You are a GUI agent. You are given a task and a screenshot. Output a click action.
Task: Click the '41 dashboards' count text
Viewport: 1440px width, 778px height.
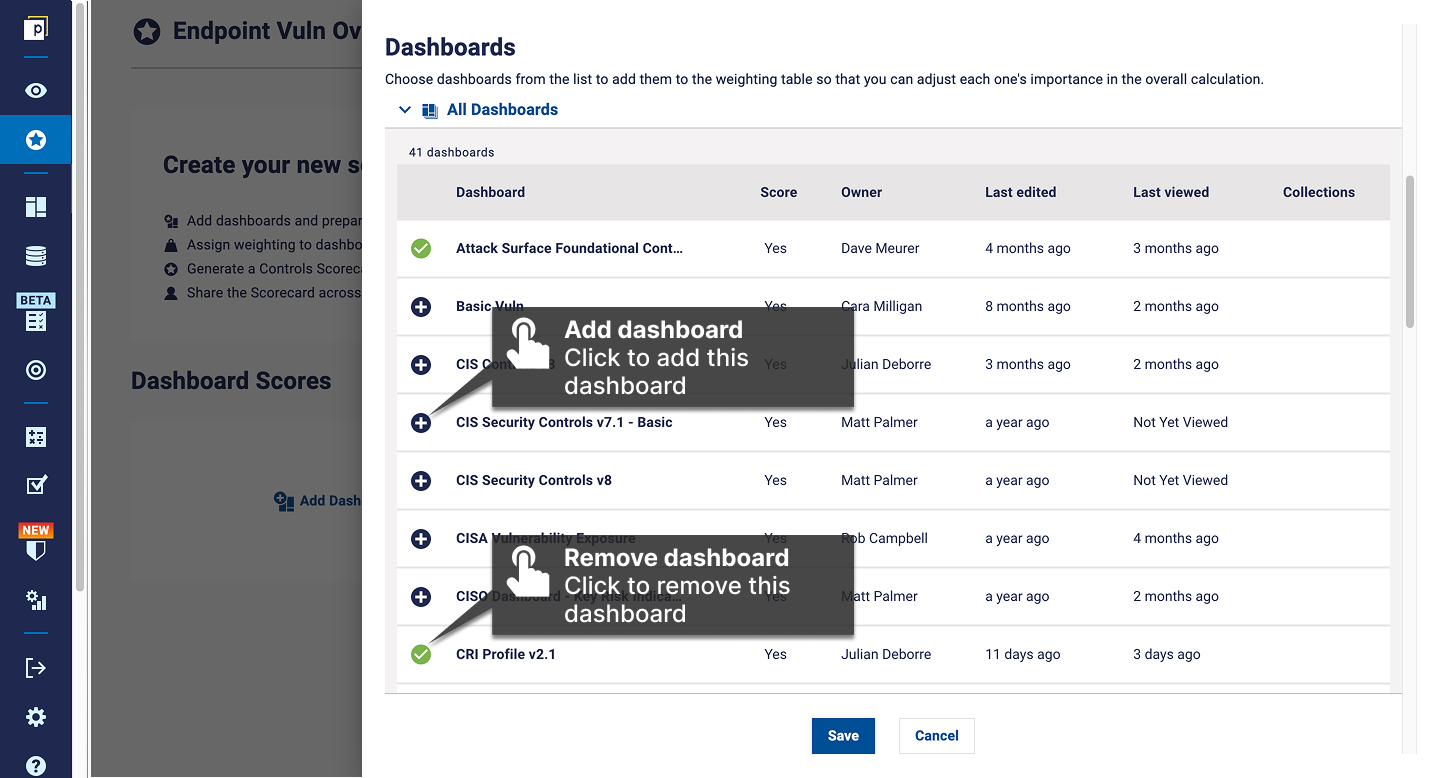452,152
